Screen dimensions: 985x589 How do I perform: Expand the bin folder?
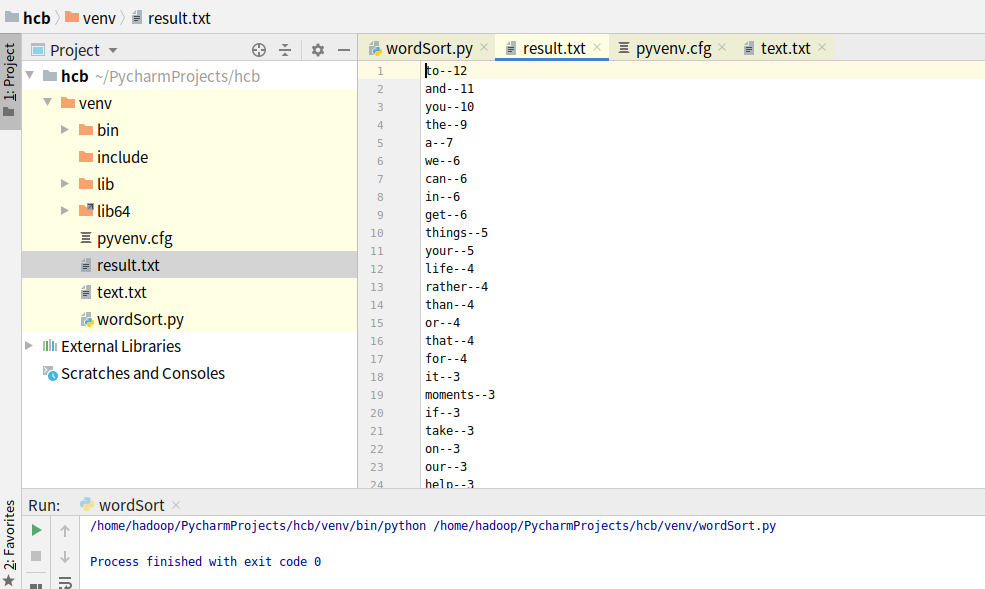point(65,130)
